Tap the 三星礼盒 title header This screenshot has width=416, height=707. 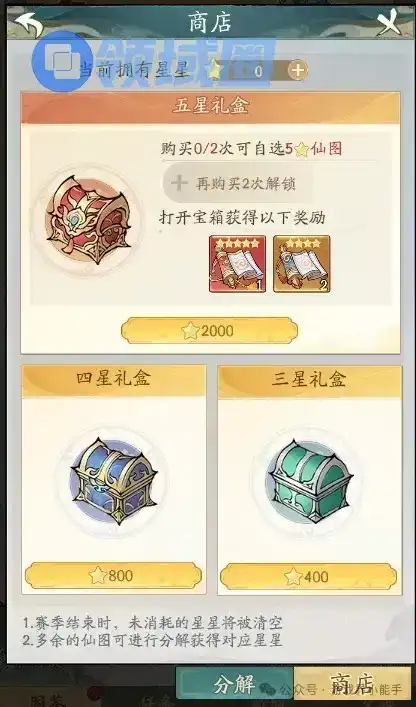(309, 380)
